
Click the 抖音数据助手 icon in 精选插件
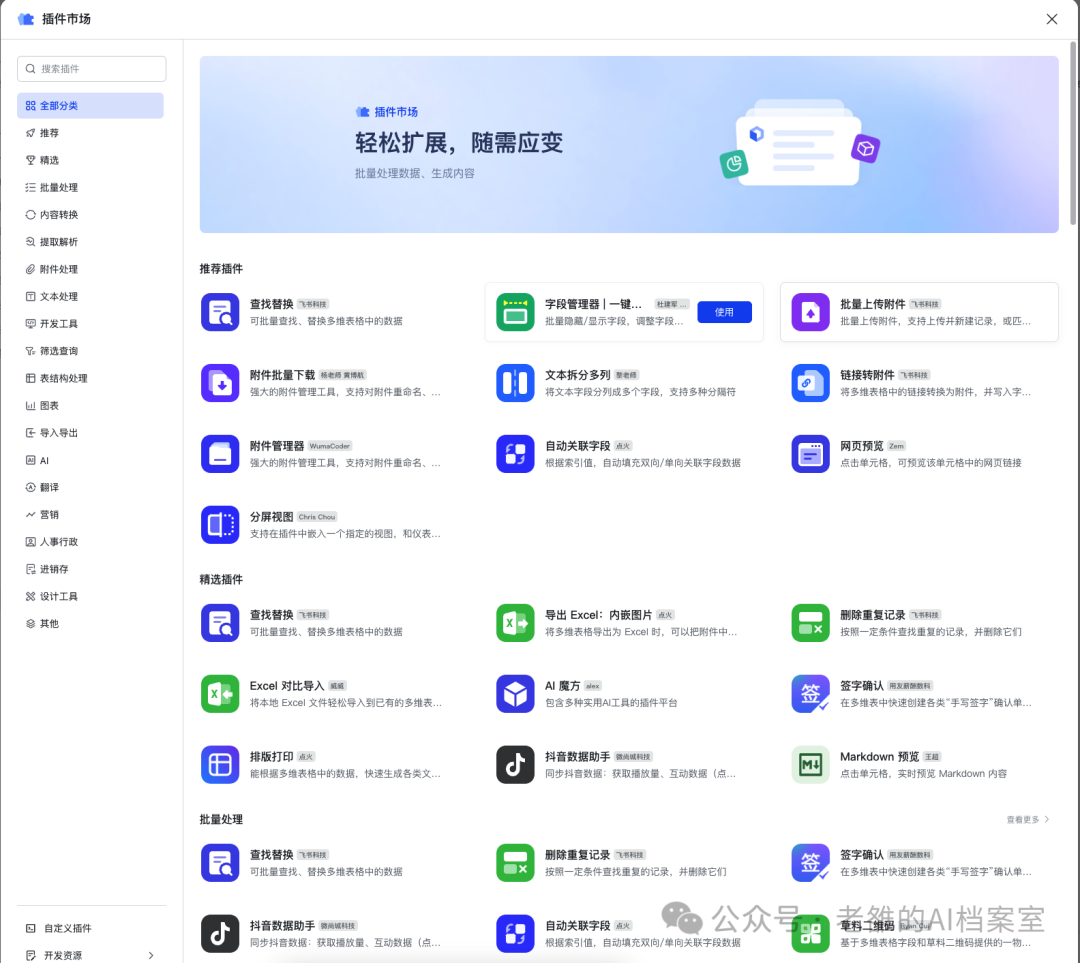tap(515, 765)
